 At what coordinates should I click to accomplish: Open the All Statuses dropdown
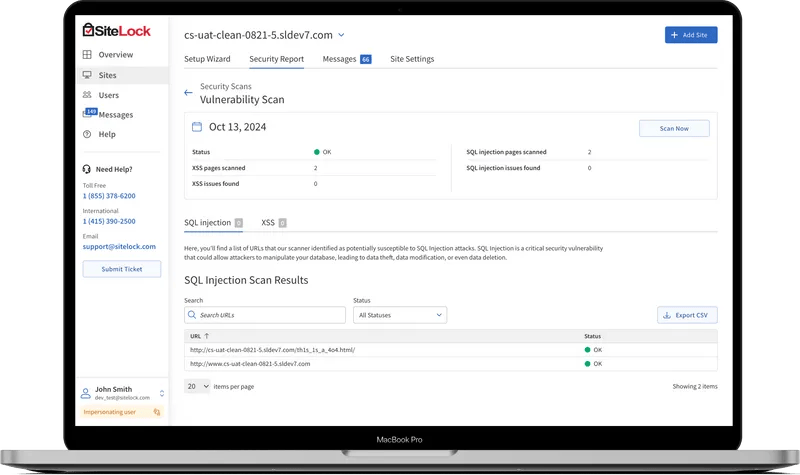400,315
